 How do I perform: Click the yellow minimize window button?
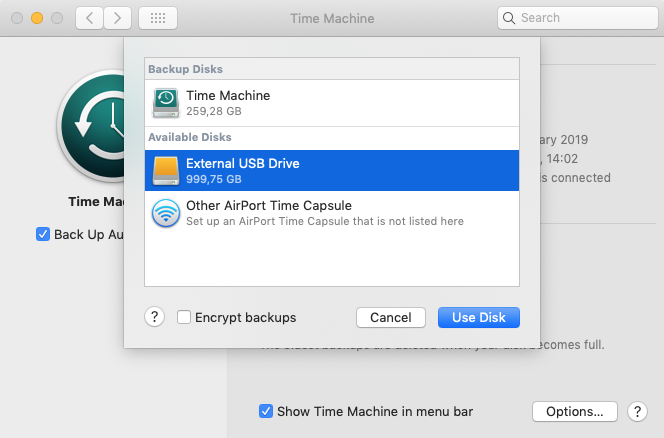[x=37, y=18]
